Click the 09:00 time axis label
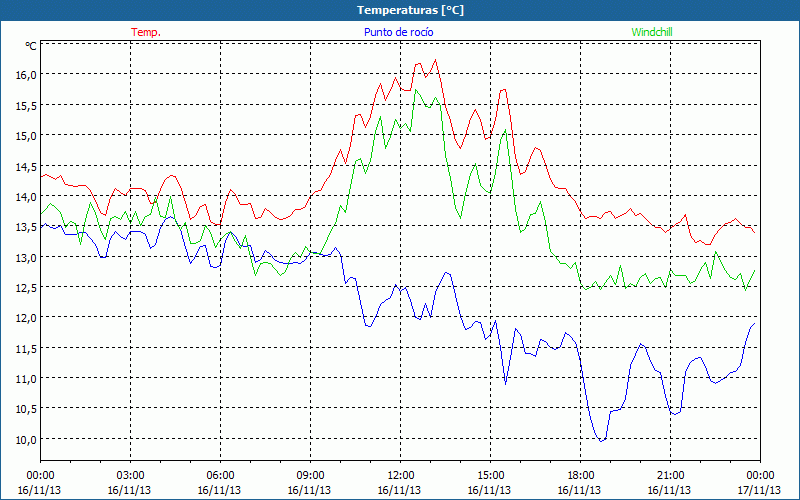800x500 pixels. pyautogui.click(x=311, y=476)
